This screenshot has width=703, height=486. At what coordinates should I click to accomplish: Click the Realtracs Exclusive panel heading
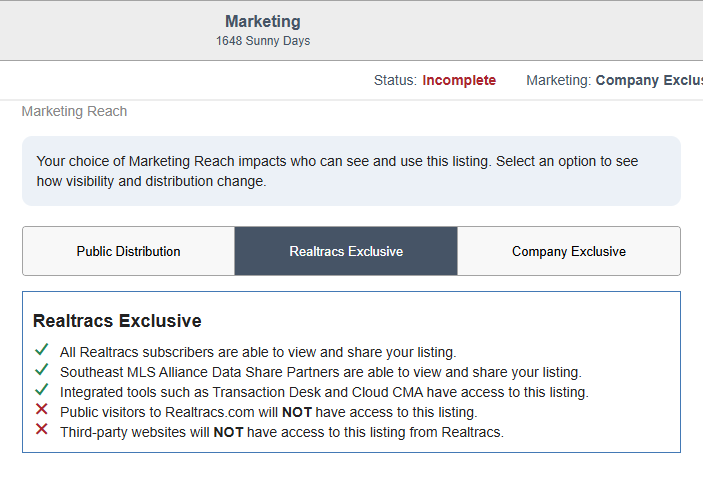click(117, 321)
